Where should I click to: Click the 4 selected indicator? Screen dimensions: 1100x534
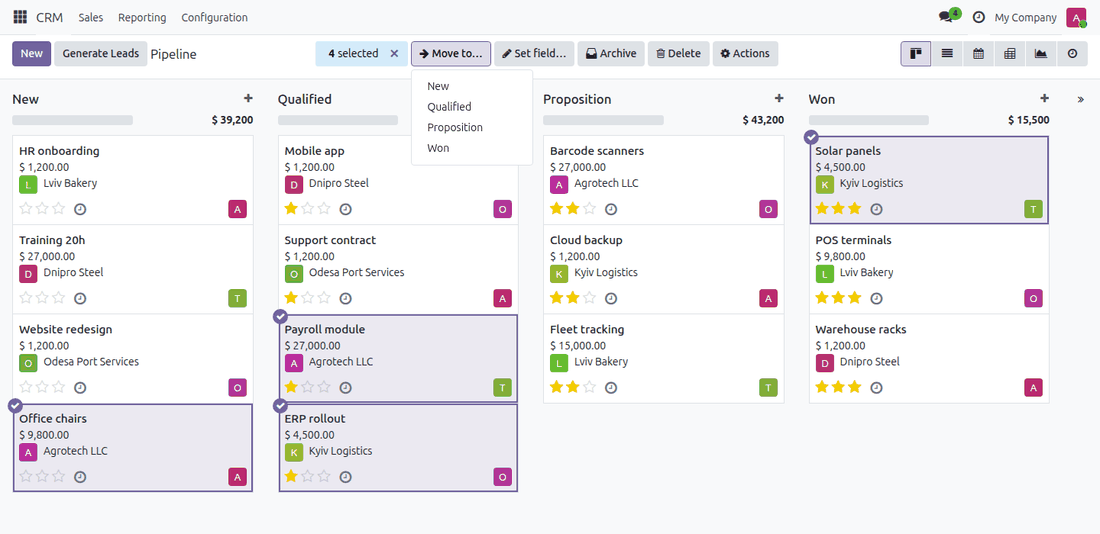coord(353,53)
